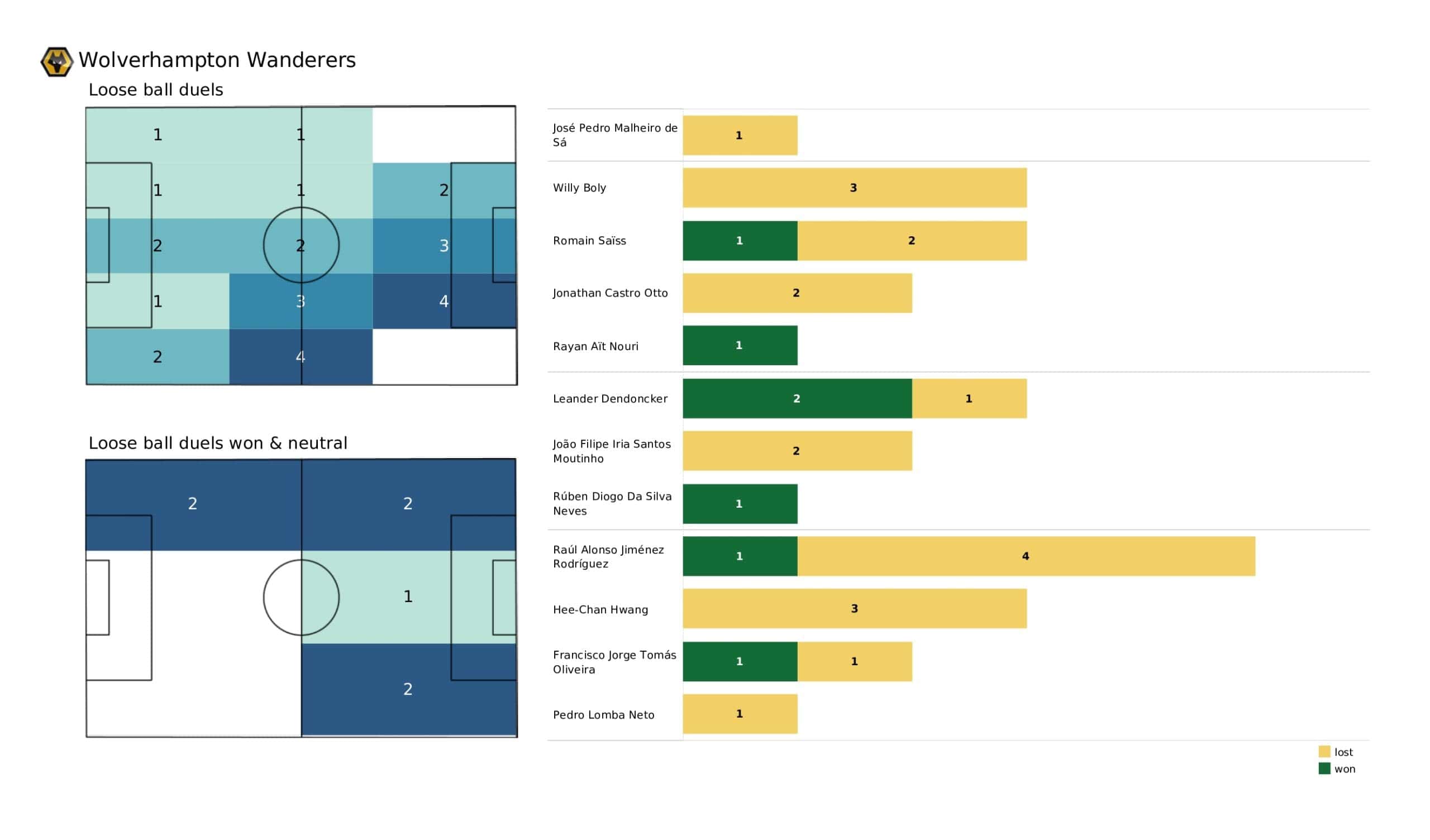Select Willy Boly's yellow lost bar

(x=854, y=188)
